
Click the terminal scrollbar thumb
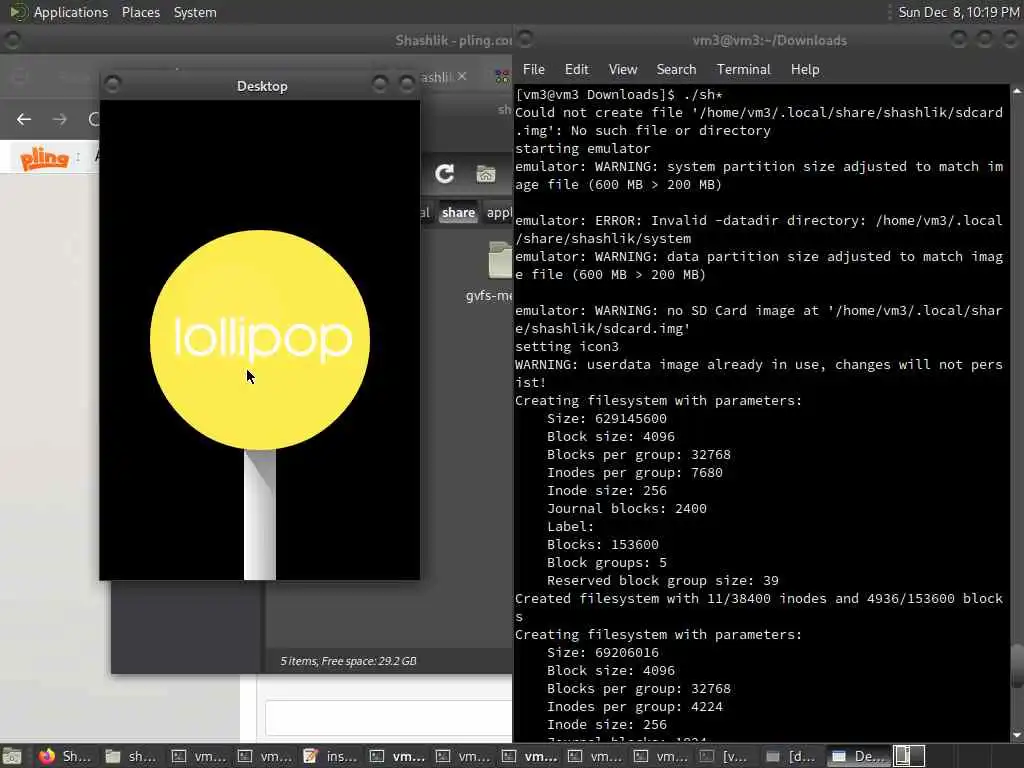pyautogui.click(x=1017, y=666)
